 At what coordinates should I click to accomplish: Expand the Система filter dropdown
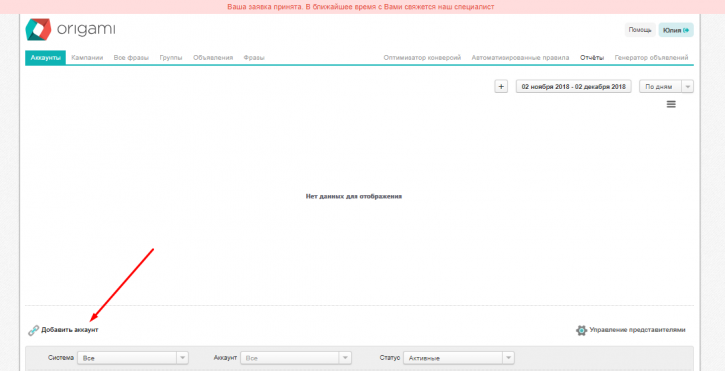(x=133, y=358)
